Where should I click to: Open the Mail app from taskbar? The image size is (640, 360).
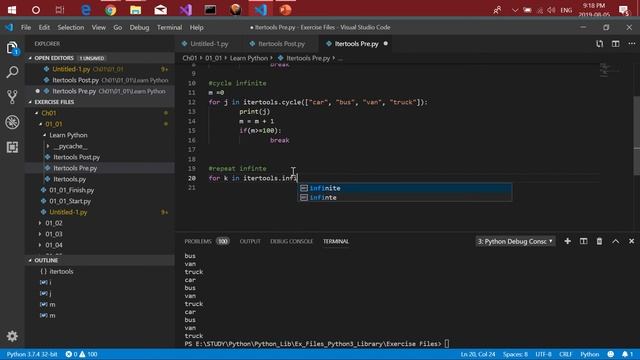160,9
